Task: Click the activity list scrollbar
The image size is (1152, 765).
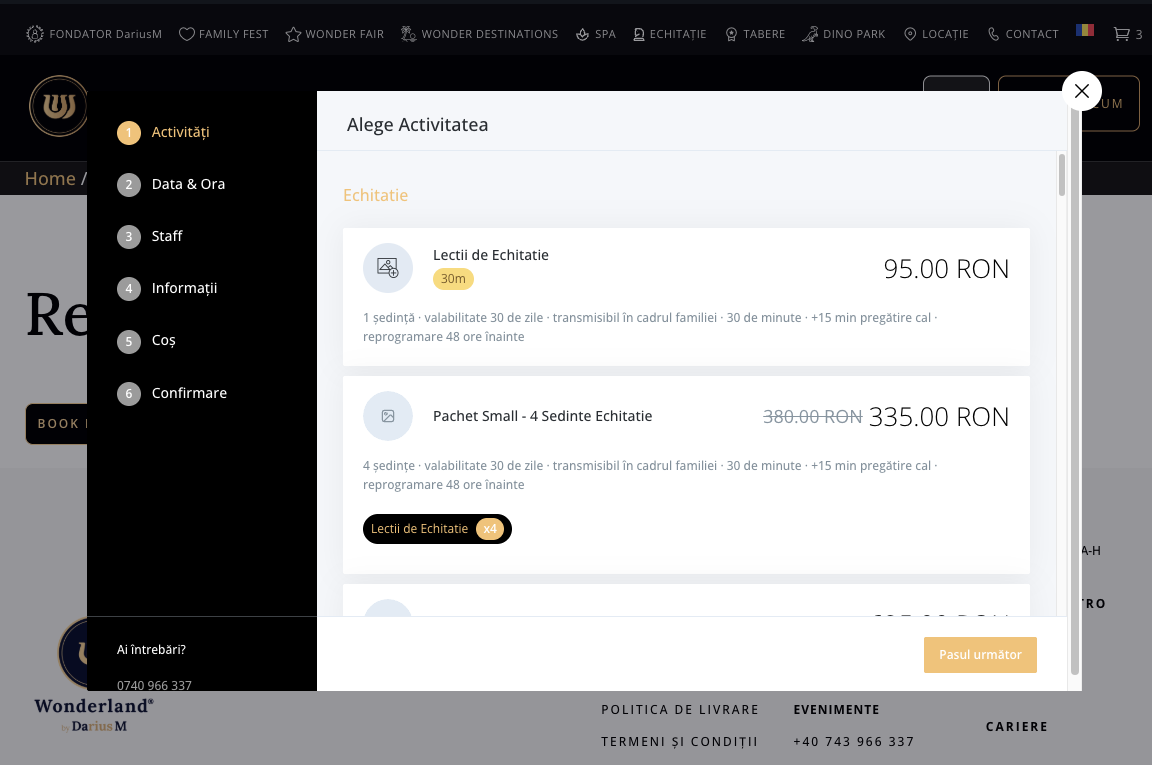Action: (1062, 176)
